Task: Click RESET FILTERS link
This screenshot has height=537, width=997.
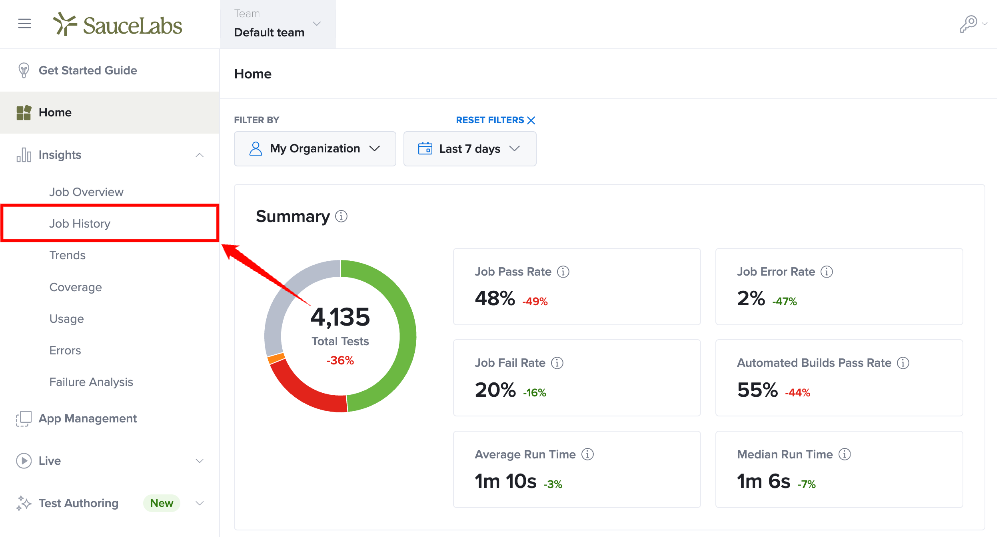Action: 495,120
